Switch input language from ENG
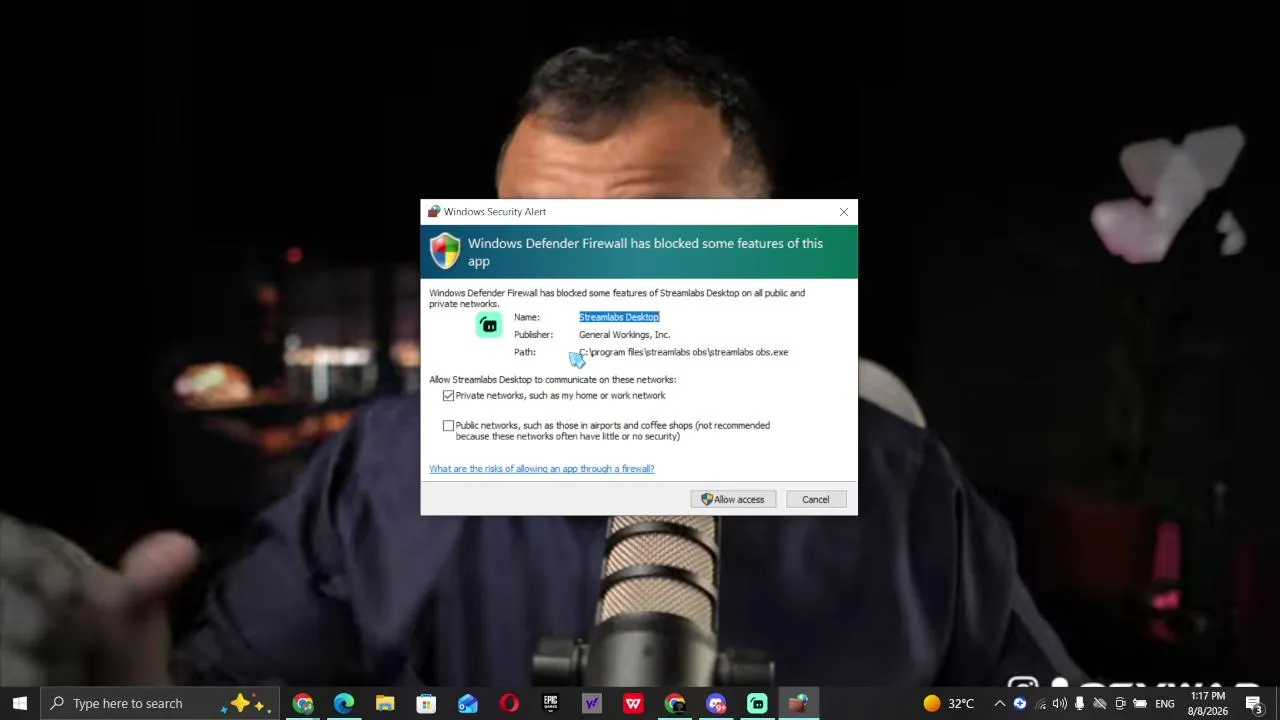 tap(1165, 703)
